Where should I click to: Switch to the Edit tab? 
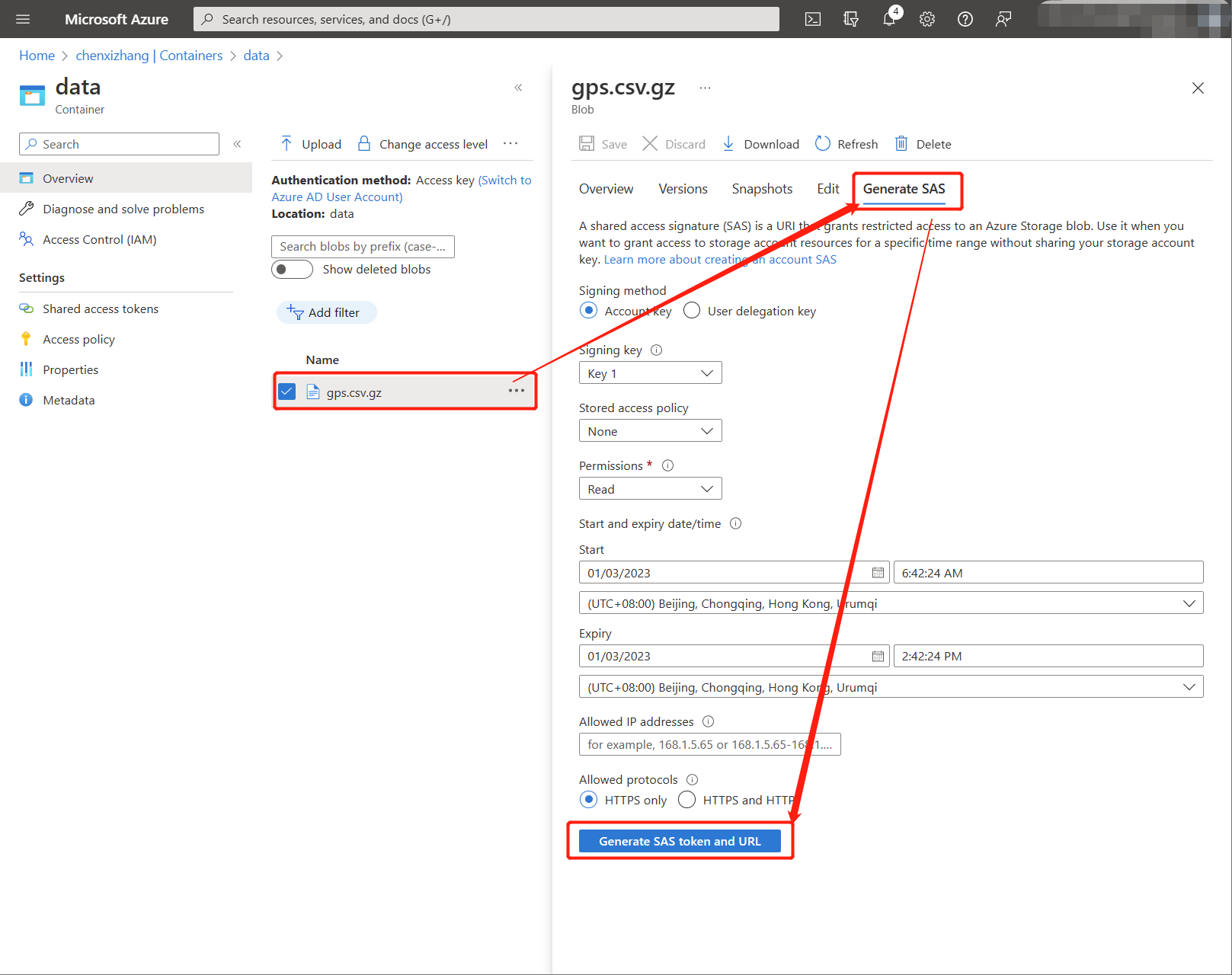click(827, 189)
